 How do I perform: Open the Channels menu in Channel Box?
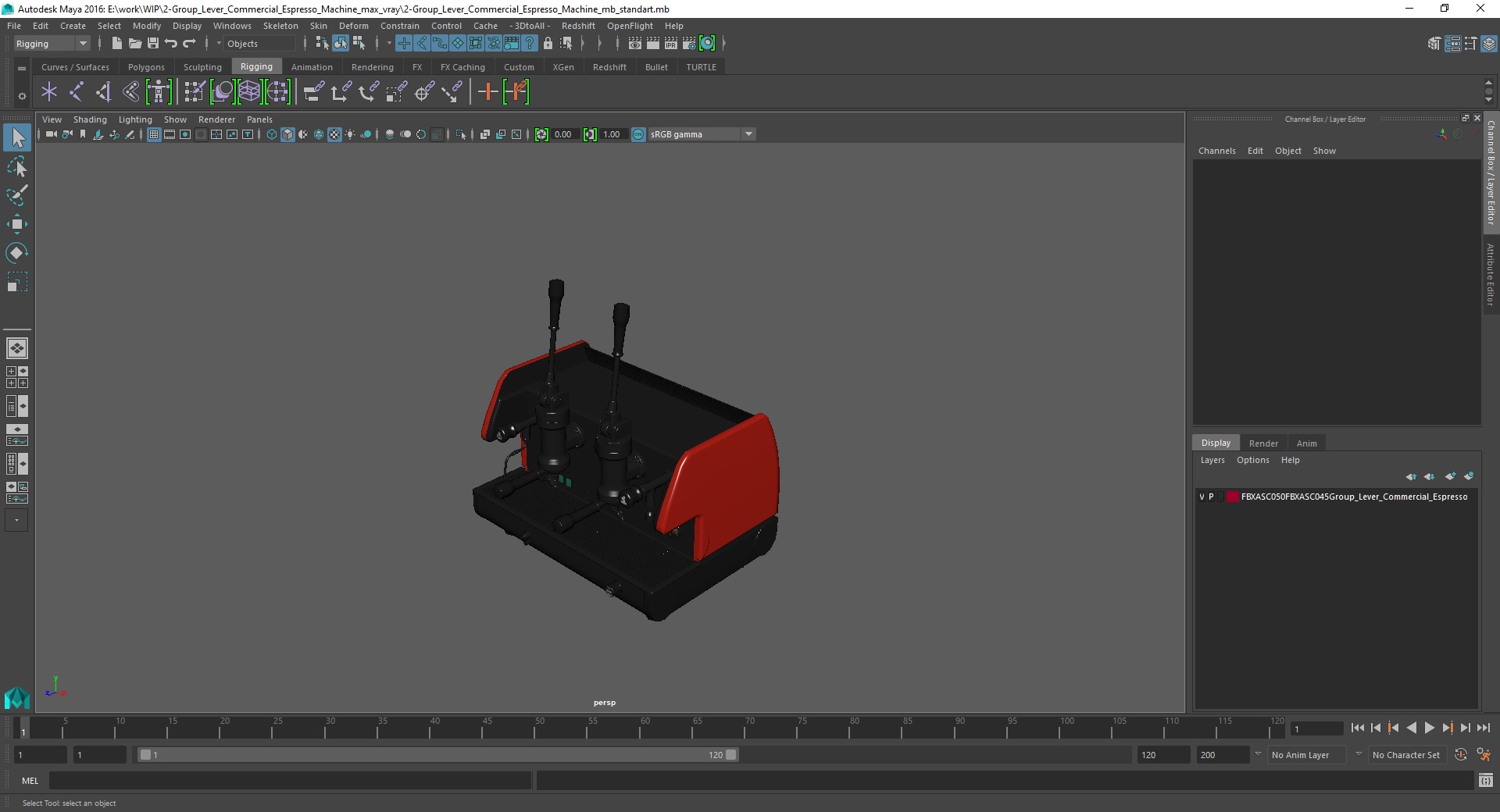coord(1216,151)
